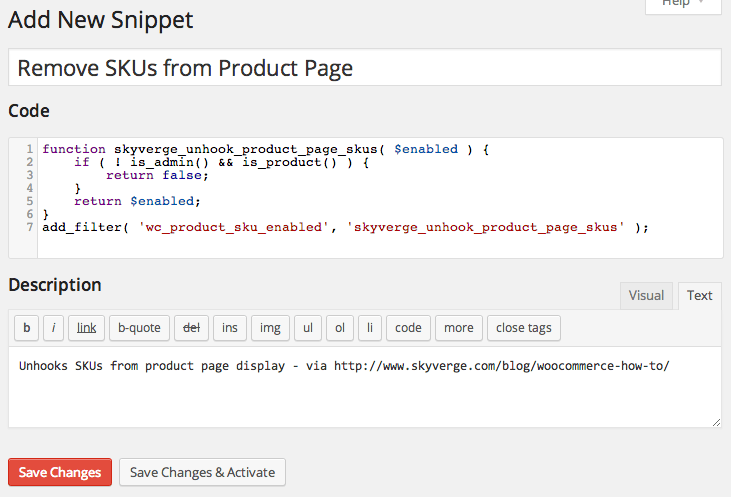Click the more tag button

[459, 328]
